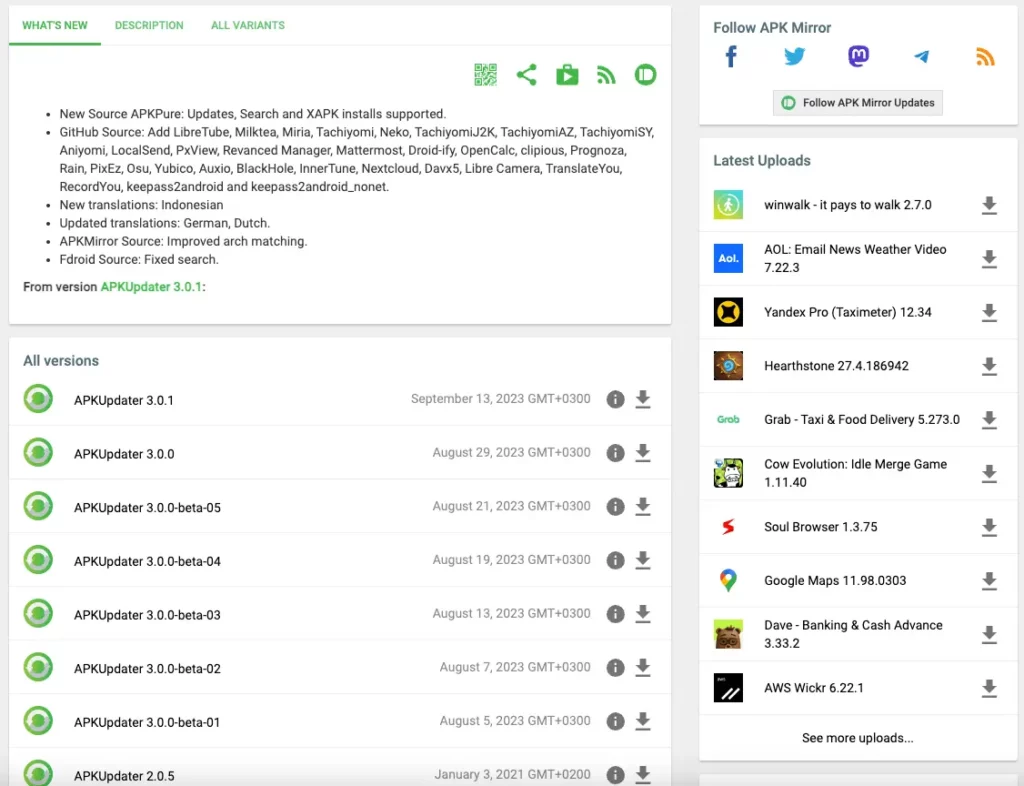1024x786 pixels.
Task: Switch to the What's New tab
Action: pos(55,25)
